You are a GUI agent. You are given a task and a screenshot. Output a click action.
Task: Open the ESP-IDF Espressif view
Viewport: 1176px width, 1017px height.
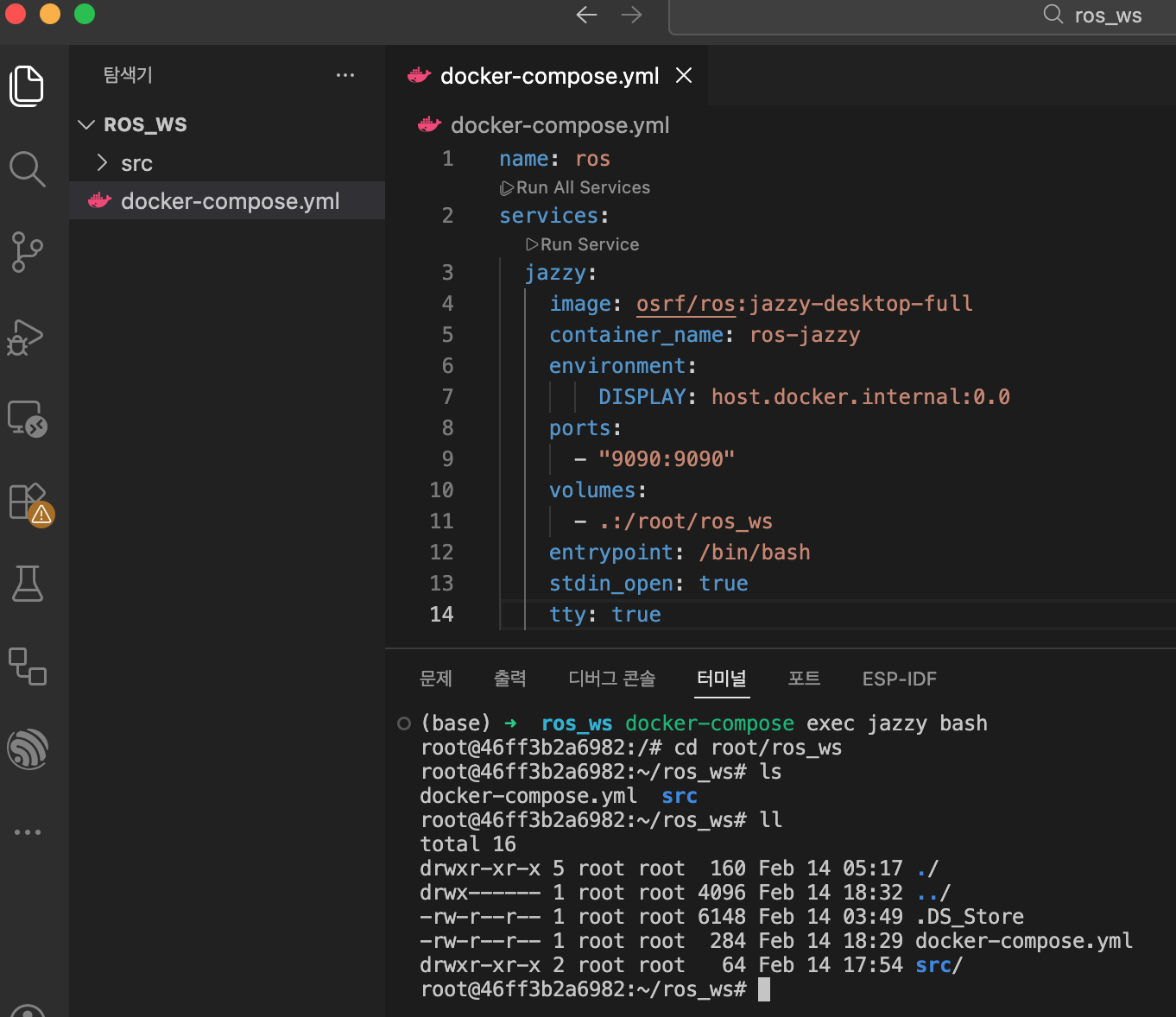coord(27,749)
